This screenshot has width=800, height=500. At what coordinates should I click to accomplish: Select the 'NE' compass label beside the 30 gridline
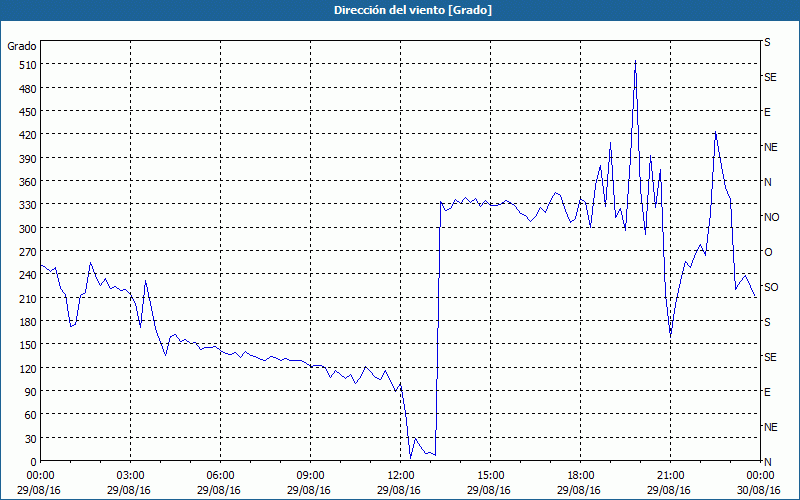coord(771,427)
